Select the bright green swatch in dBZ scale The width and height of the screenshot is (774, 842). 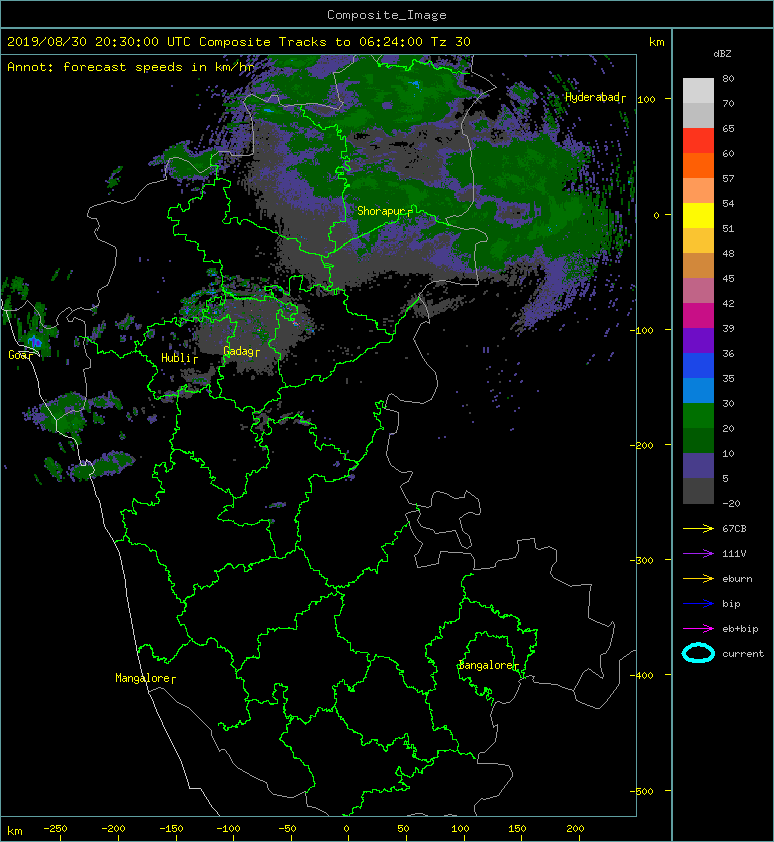pyautogui.click(x=698, y=415)
